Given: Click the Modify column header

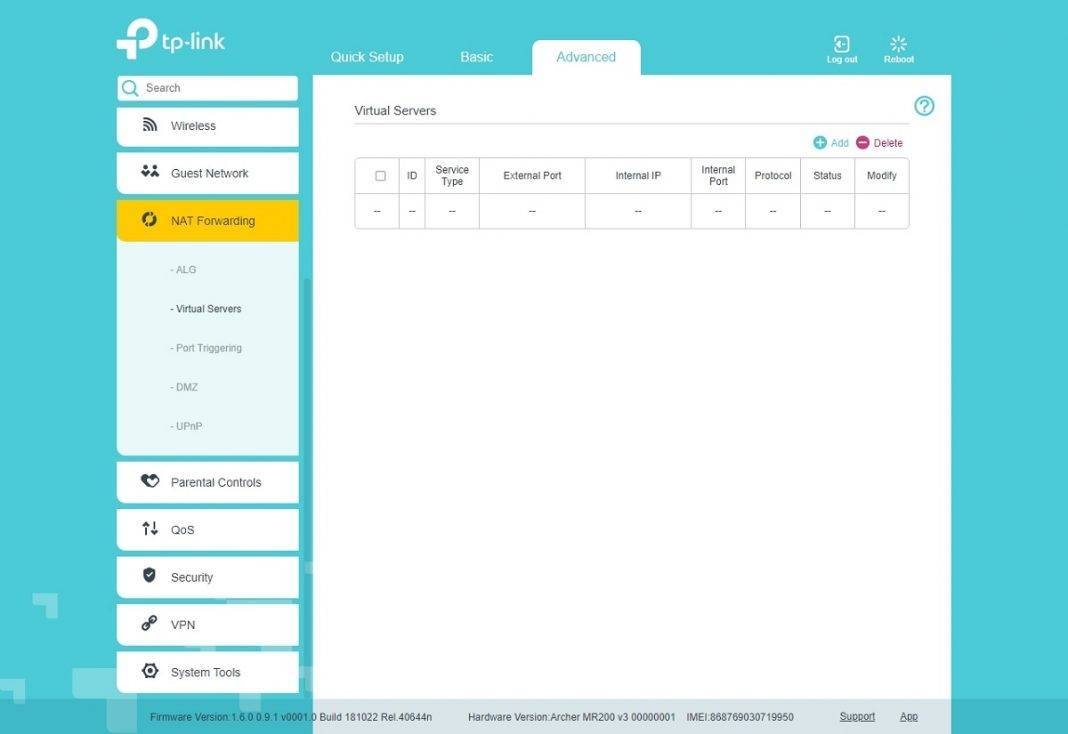Looking at the screenshot, I should coord(881,176).
